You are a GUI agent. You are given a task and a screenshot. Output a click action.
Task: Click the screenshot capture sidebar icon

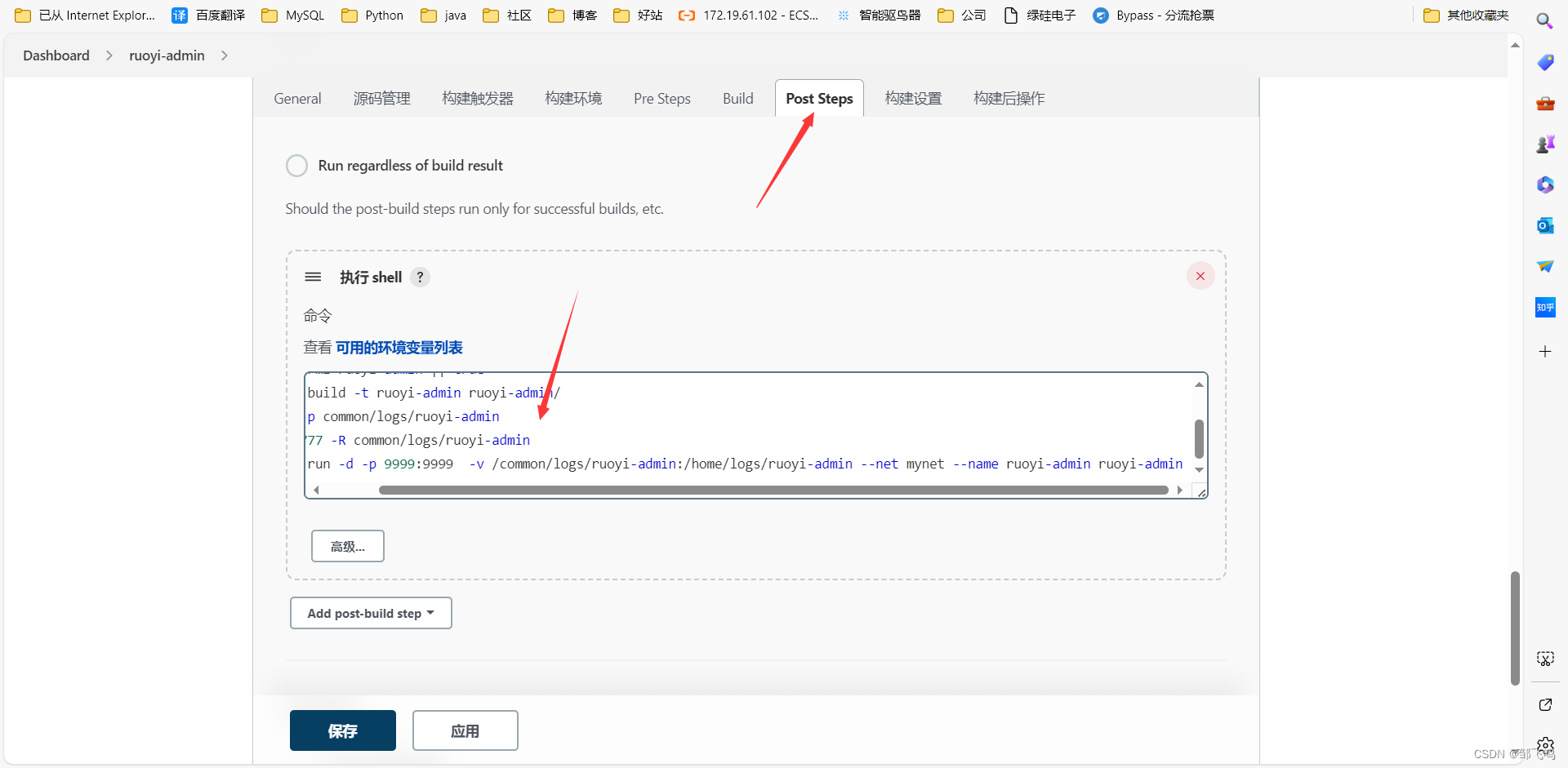pyautogui.click(x=1545, y=659)
